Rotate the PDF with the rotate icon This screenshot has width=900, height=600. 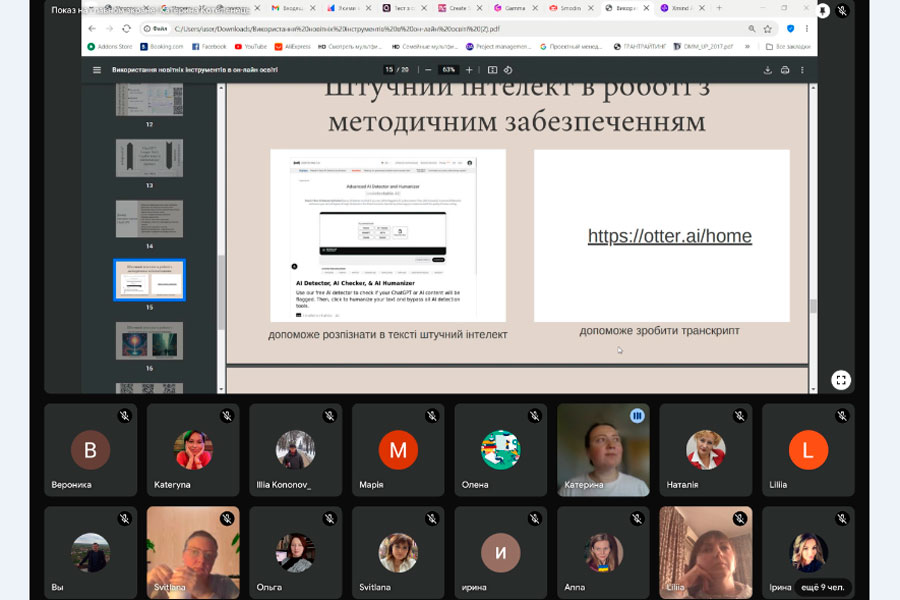pos(508,70)
